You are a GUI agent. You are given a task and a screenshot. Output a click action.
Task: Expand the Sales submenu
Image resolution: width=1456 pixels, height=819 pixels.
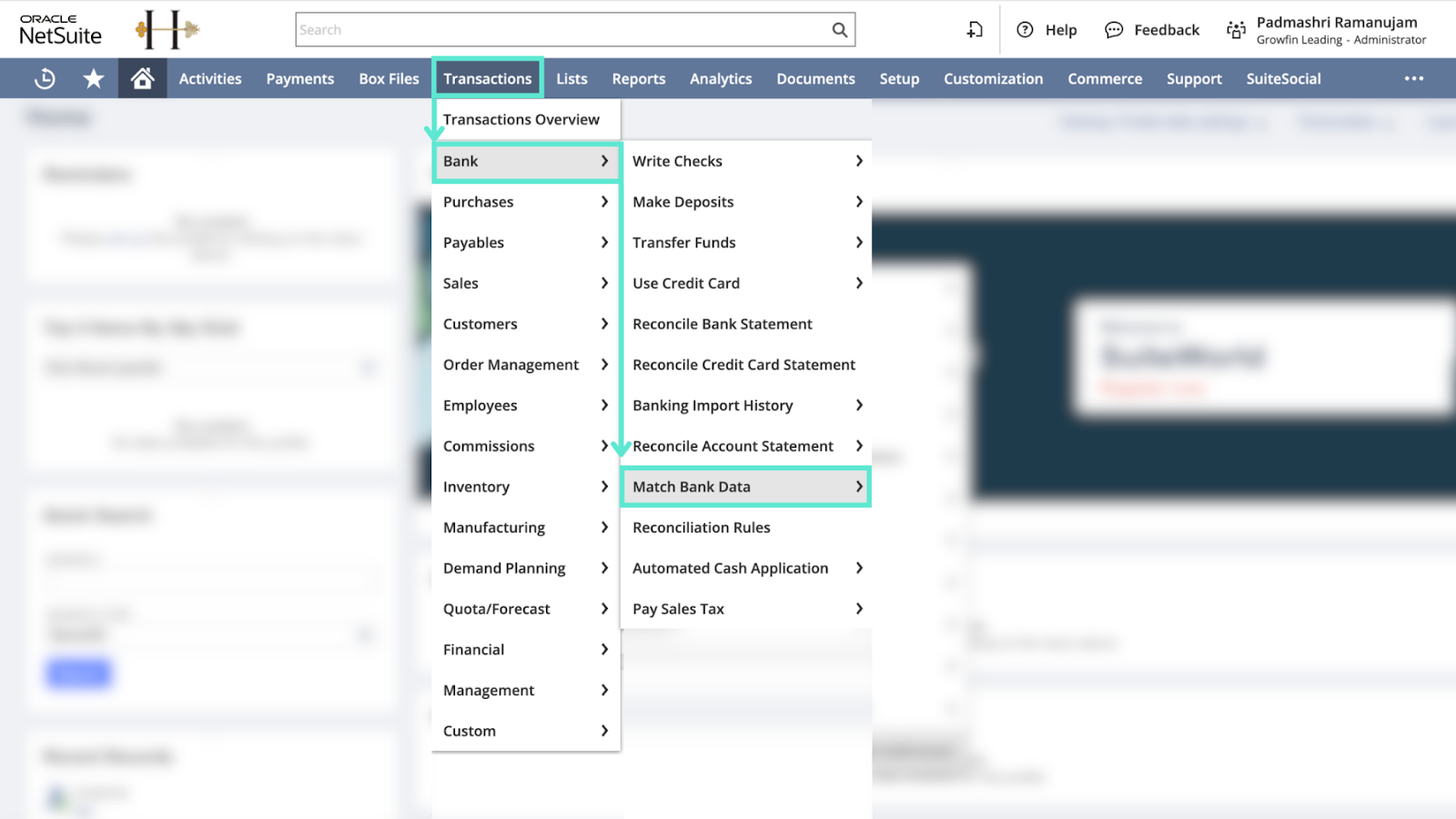526,283
